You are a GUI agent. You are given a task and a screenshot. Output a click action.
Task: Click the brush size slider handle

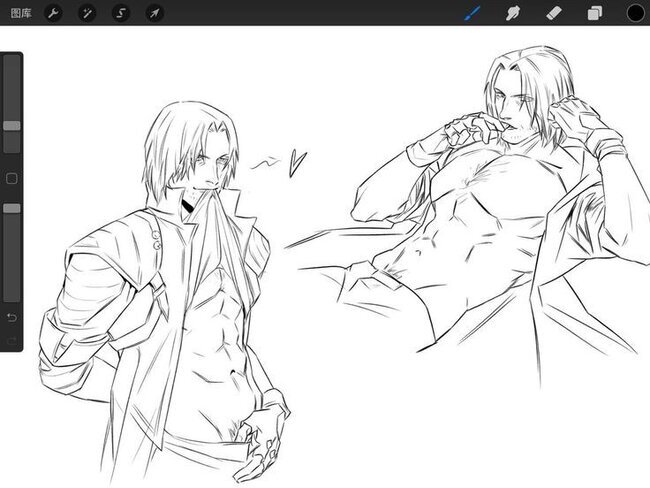point(12,126)
